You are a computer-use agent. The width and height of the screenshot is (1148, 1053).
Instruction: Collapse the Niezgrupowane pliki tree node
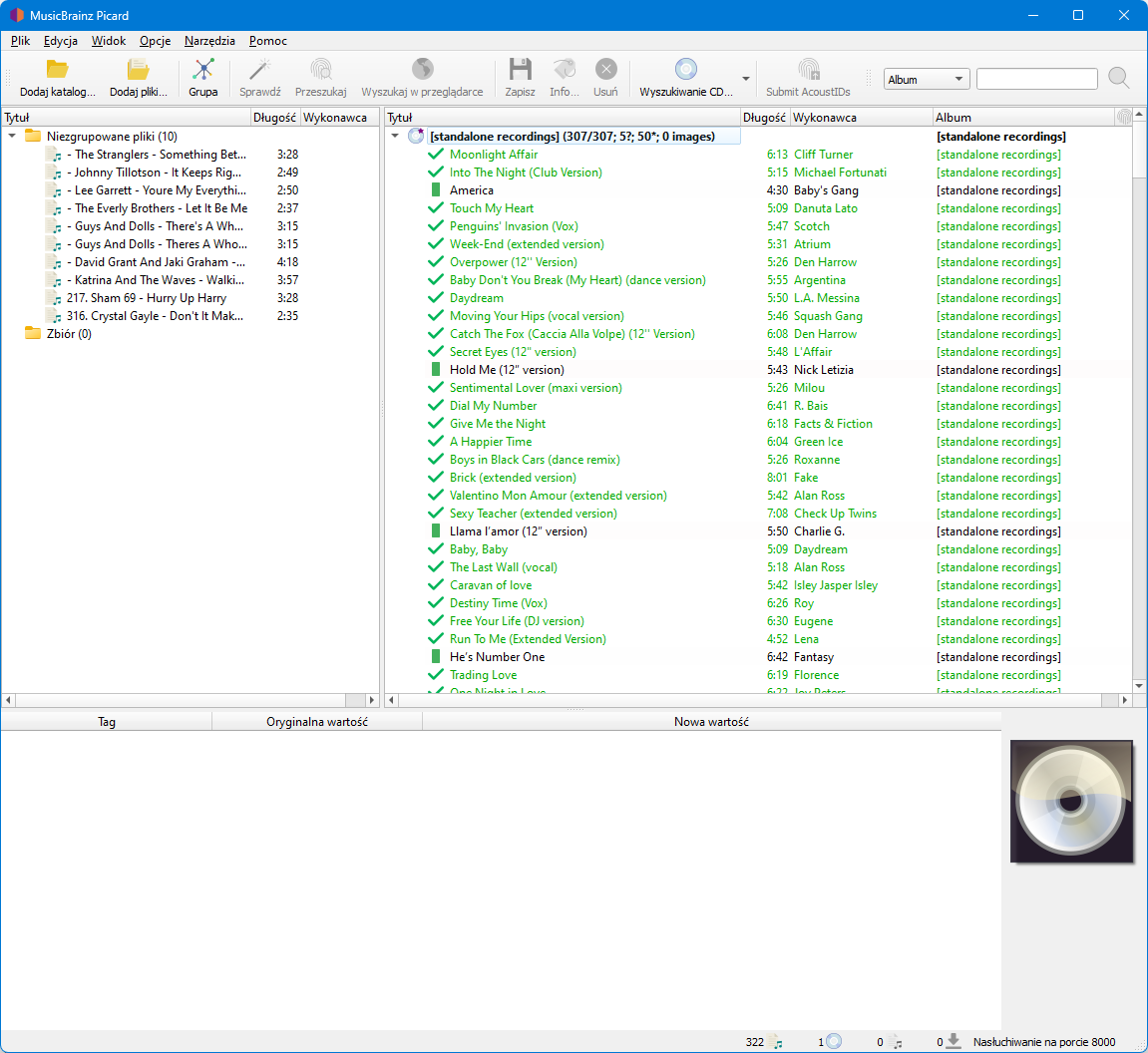[x=12, y=136]
